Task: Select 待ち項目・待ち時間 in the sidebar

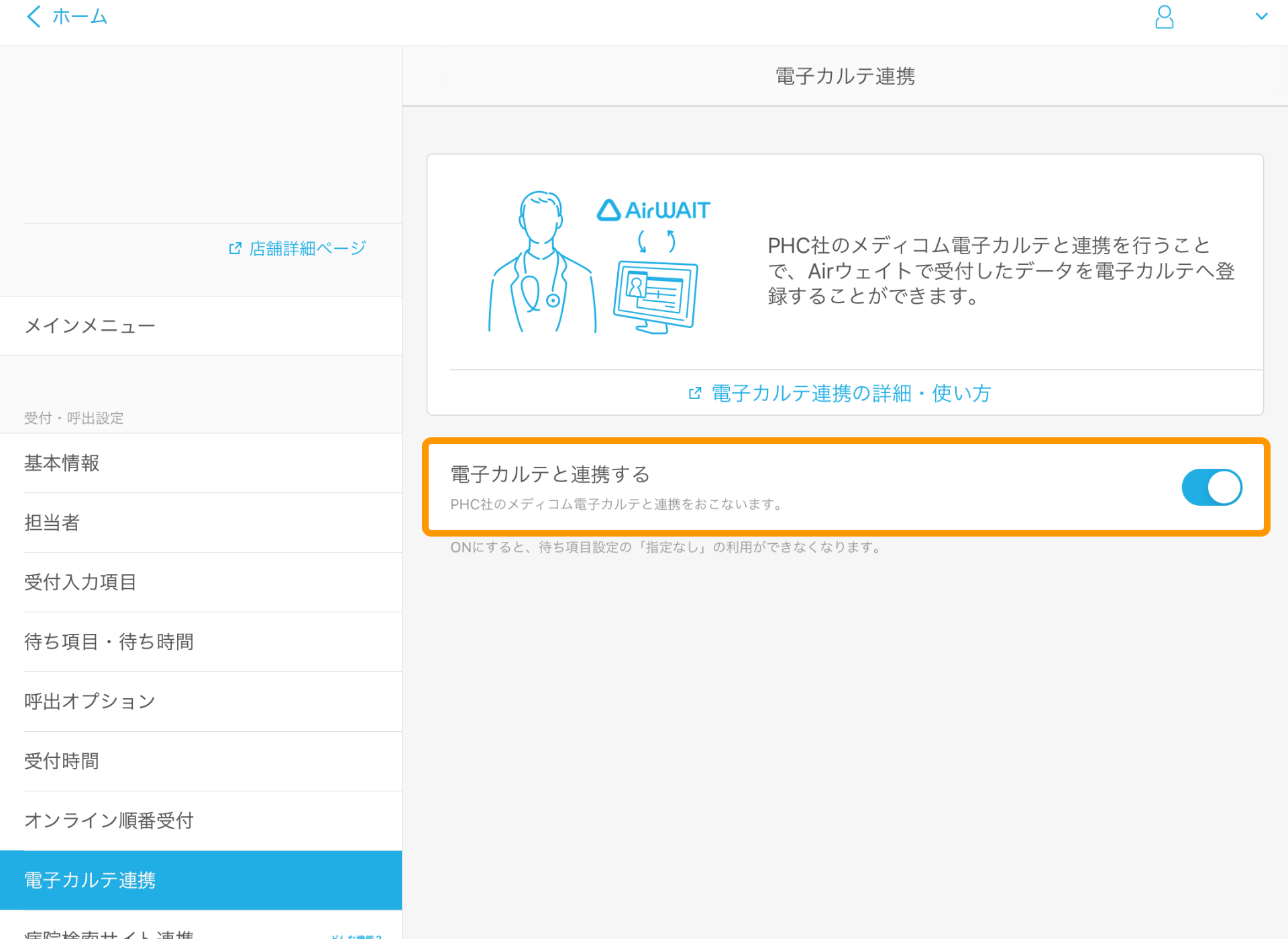Action: (201, 642)
